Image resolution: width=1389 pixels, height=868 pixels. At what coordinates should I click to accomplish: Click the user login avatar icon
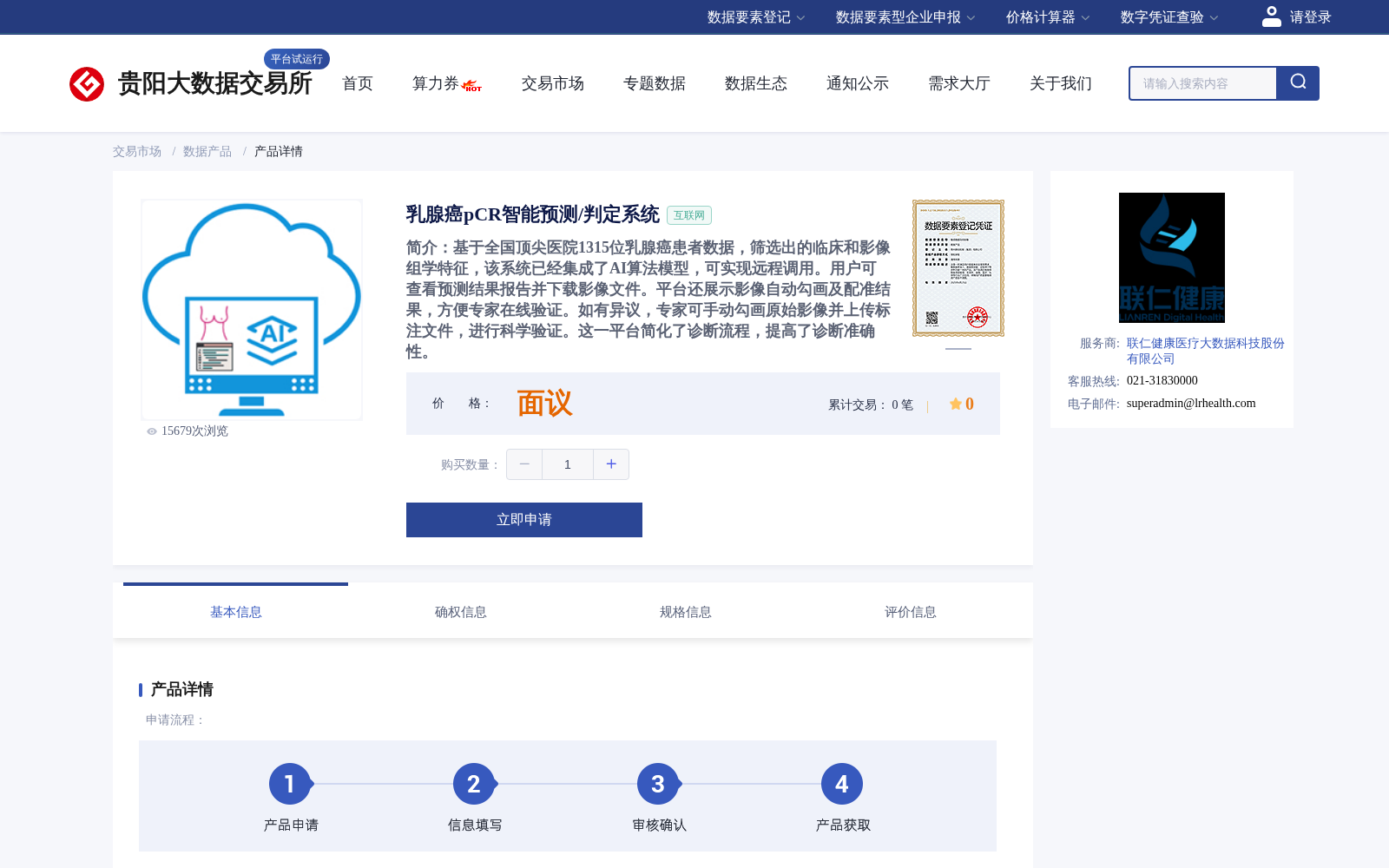pos(1272,16)
